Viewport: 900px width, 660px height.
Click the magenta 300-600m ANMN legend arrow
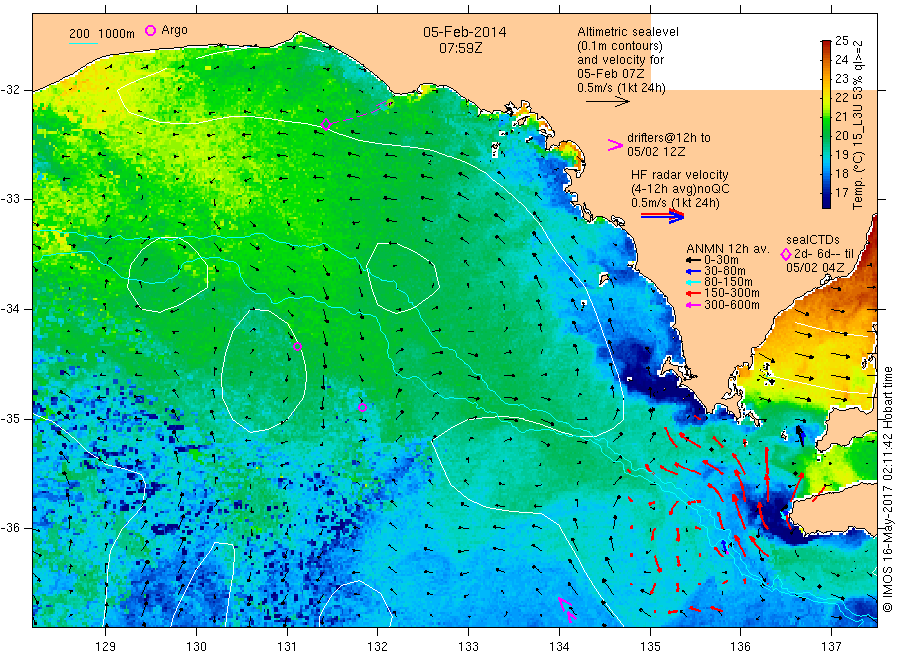693,305
